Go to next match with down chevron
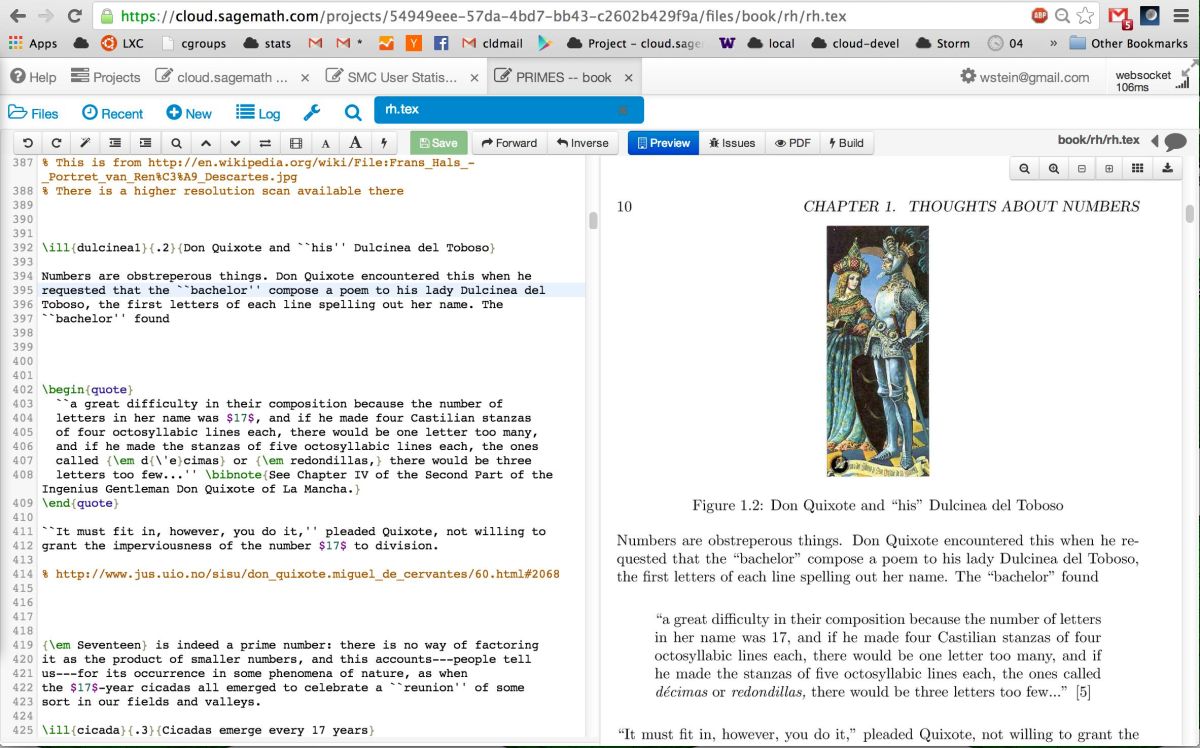This screenshot has width=1200, height=748. tap(235, 143)
